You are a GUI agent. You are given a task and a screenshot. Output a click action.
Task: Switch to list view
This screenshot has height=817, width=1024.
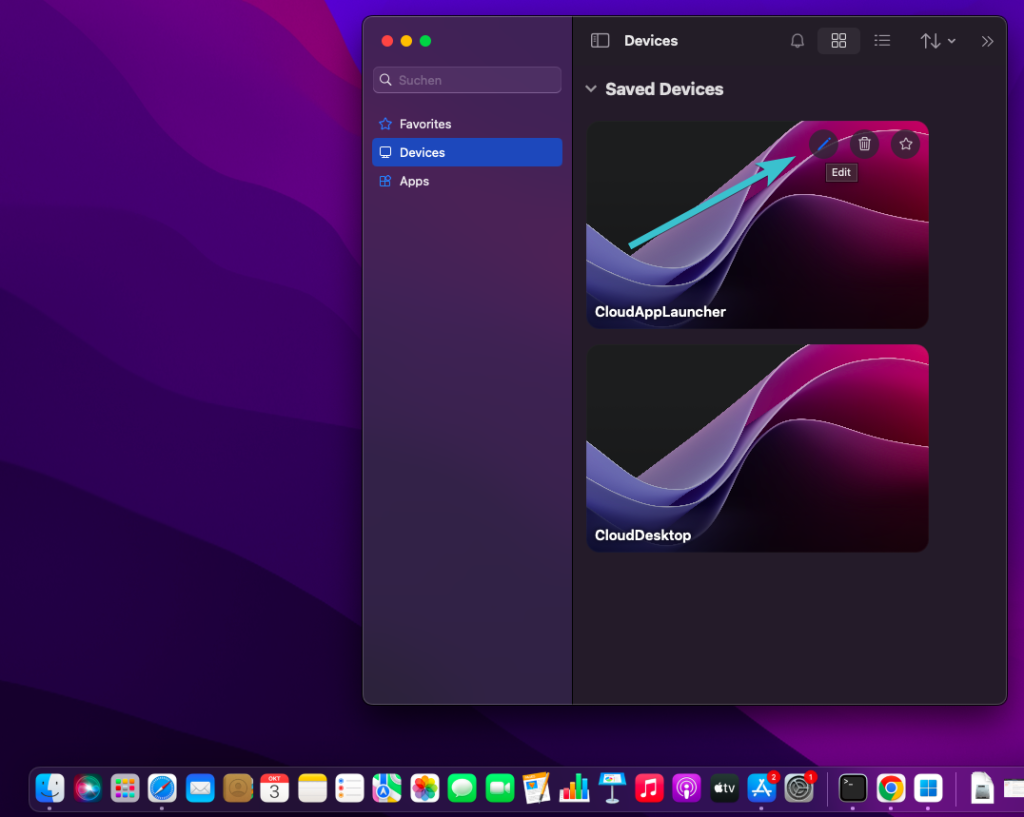(882, 40)
